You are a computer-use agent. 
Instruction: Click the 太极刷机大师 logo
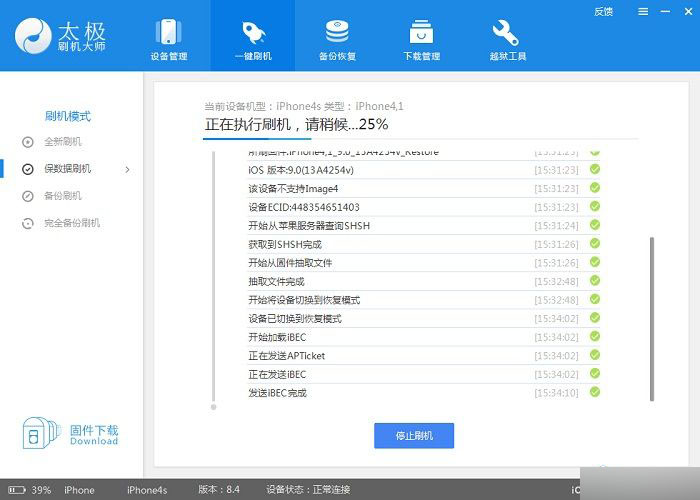click(60, 36)
